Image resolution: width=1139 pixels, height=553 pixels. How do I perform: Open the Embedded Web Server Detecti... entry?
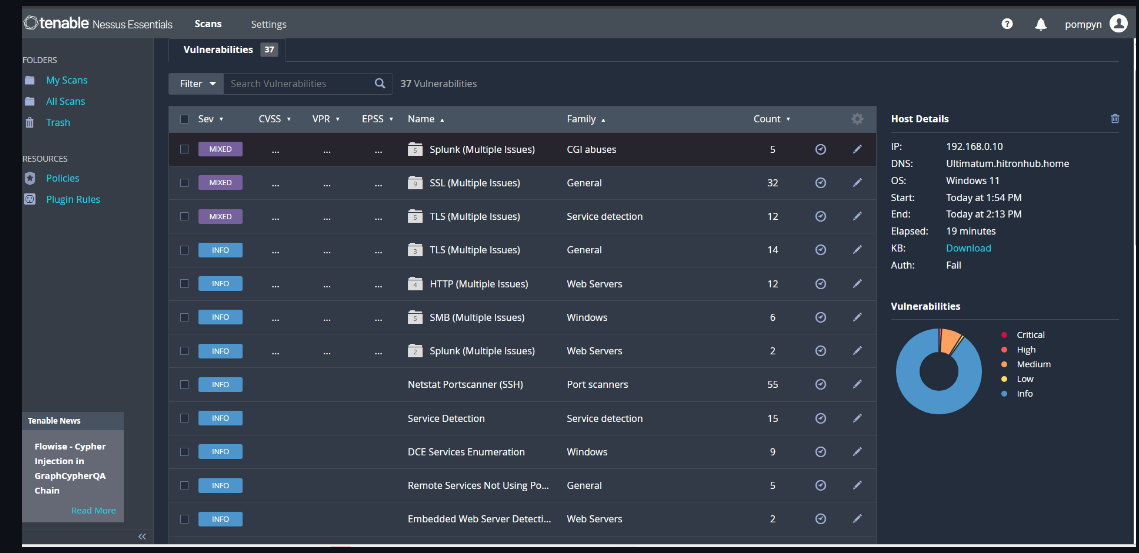coord(479,519)
